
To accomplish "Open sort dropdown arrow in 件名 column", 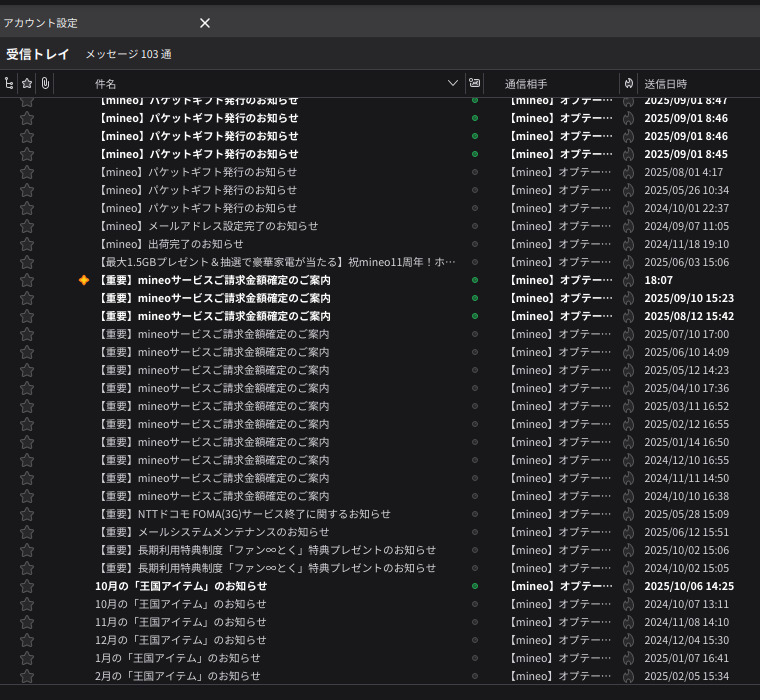I will (x=453, y=84).
